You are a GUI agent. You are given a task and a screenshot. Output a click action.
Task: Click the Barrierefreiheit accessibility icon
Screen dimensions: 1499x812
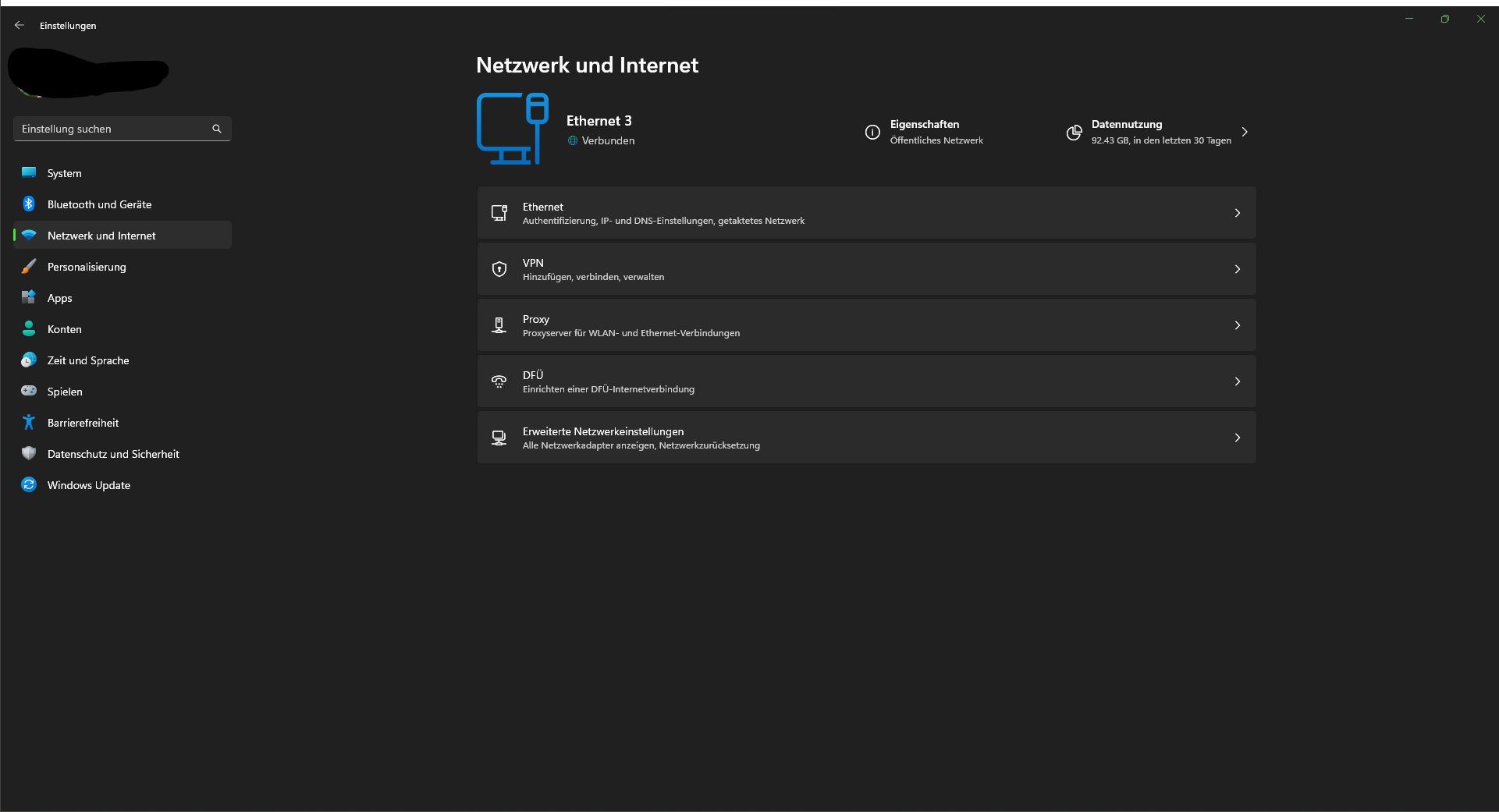click(29, 422)
